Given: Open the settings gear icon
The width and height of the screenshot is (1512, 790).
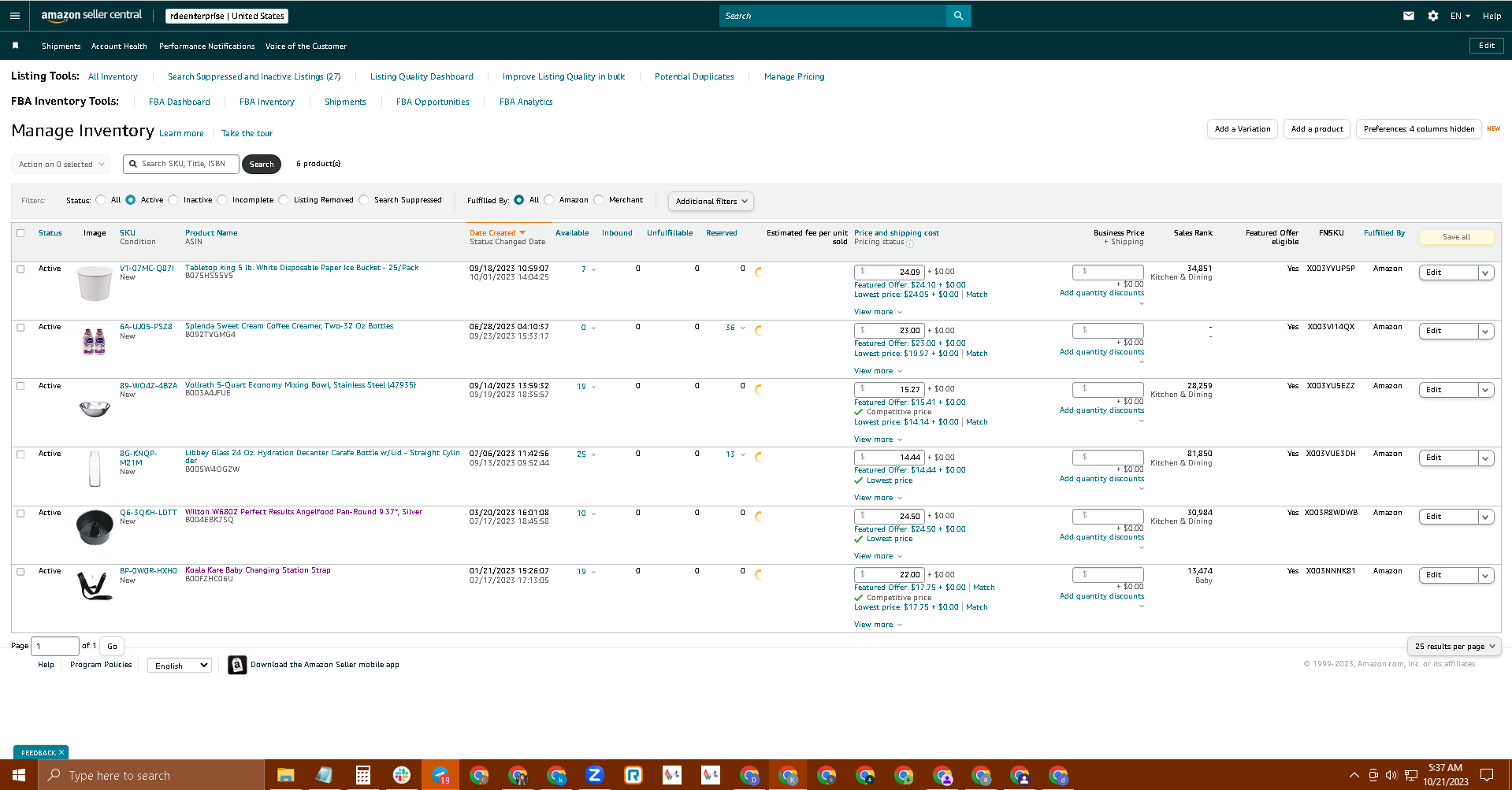Looking at the screenshot, I should coord(1433,16).
